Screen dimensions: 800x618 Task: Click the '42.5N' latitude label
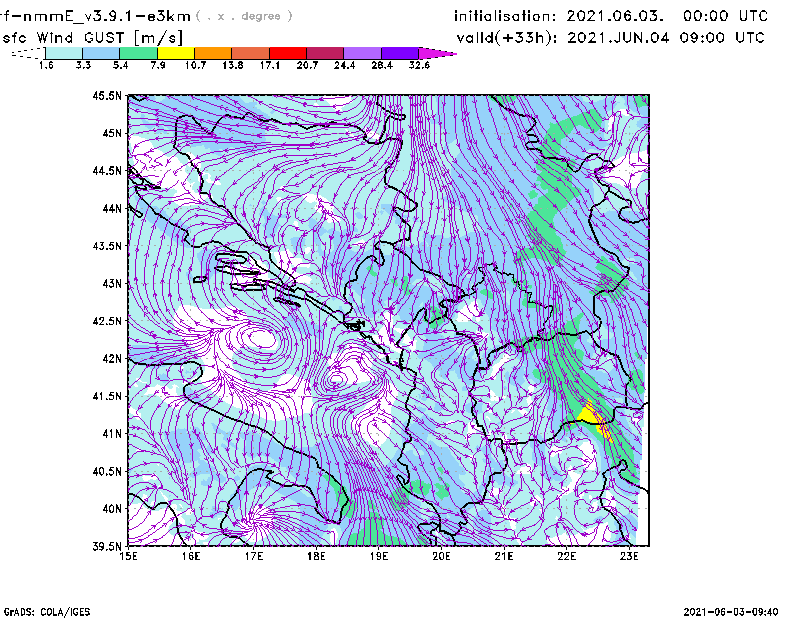click(107, 321)
